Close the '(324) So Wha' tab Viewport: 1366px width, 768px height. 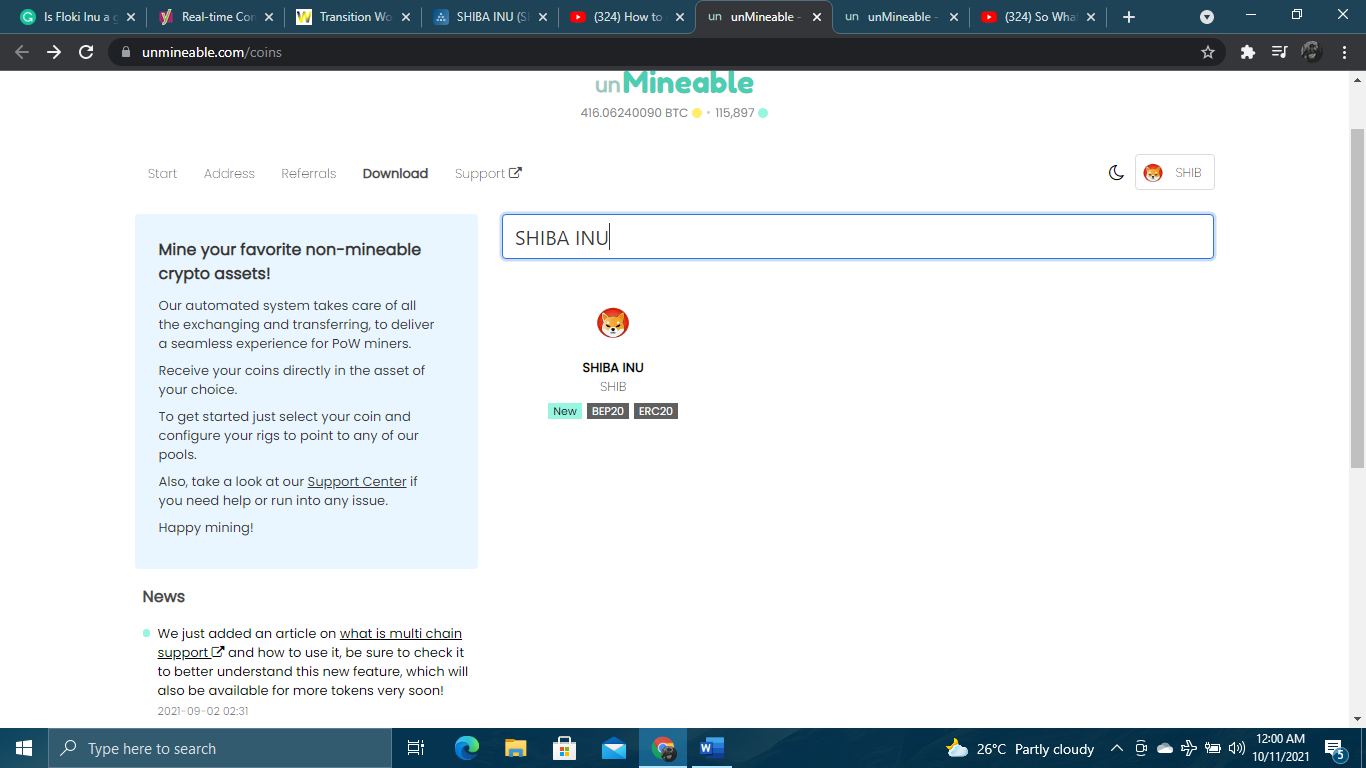1091,17
